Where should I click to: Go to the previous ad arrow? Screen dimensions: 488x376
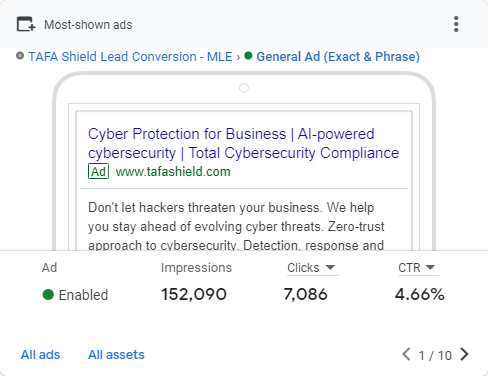coord(406,354)
